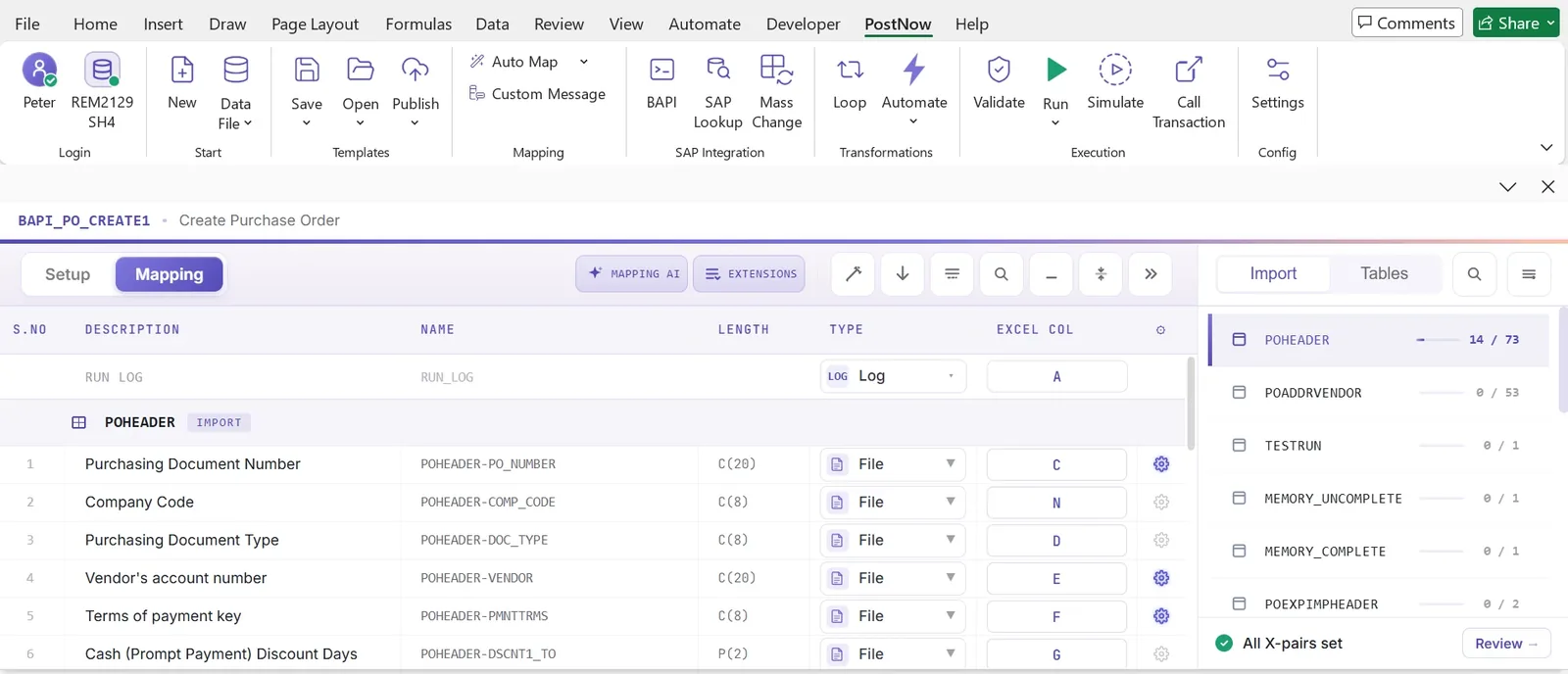Click the Comments button
The height and width of the screenshot is (674, 1568).
pos(1407,23)
